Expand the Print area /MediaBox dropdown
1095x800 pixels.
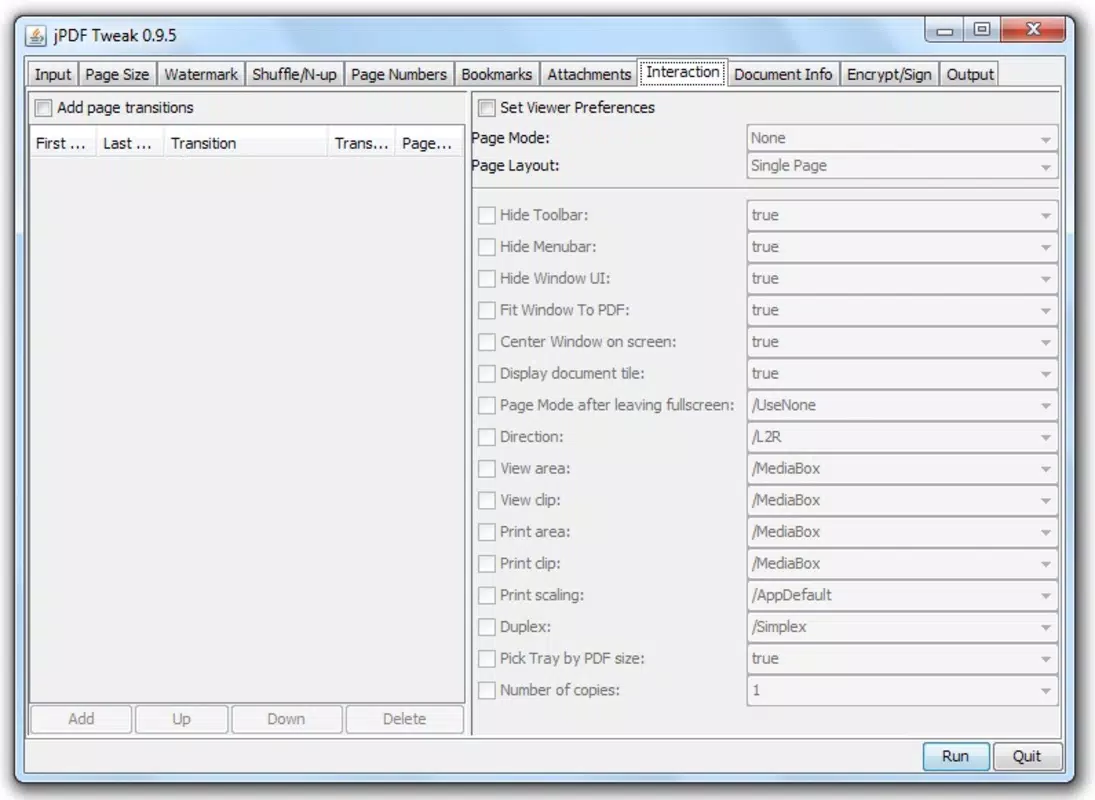(x=902, y=532)
